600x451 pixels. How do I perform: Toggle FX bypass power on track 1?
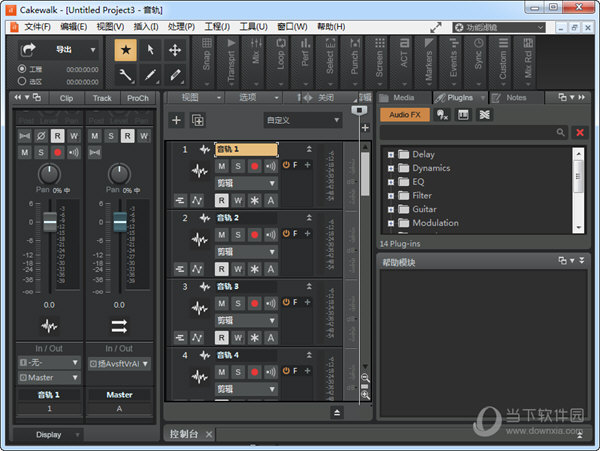coord(286,165)
